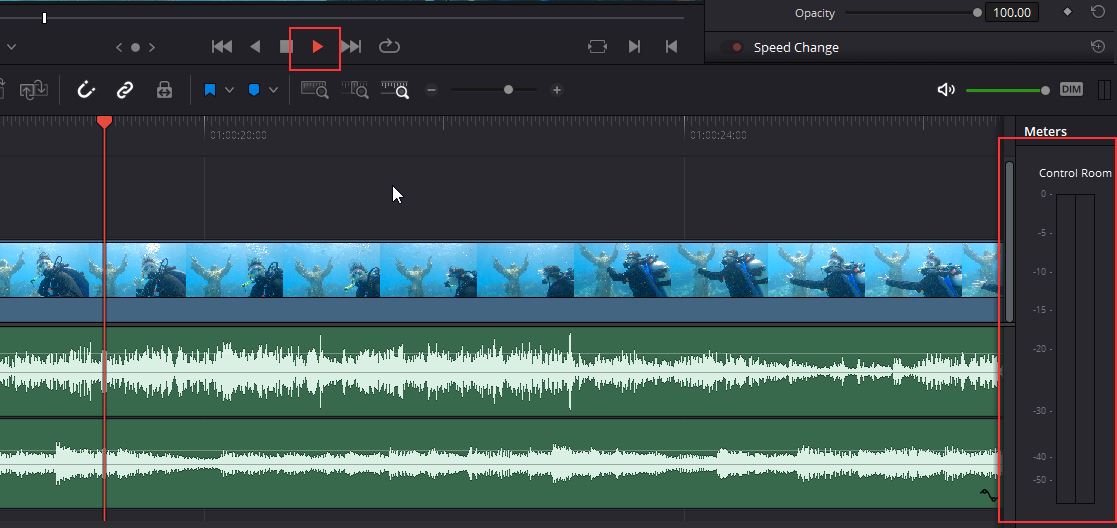Select Full Extent Zoom icon
The width and height of the screenshot is (1117, 528).
click(x=314, y=90)
